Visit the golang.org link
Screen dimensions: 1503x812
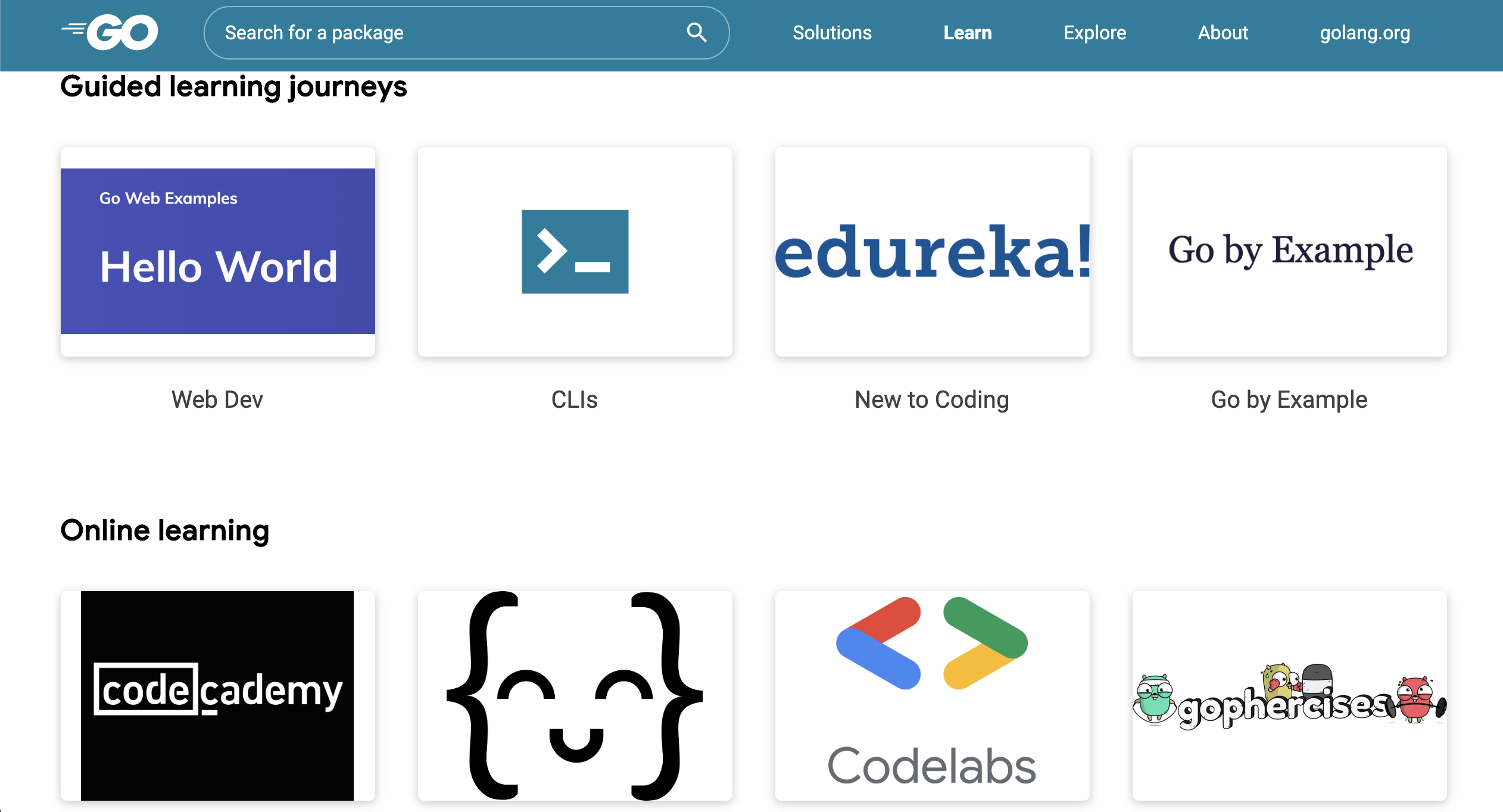tap(1365, 33)
